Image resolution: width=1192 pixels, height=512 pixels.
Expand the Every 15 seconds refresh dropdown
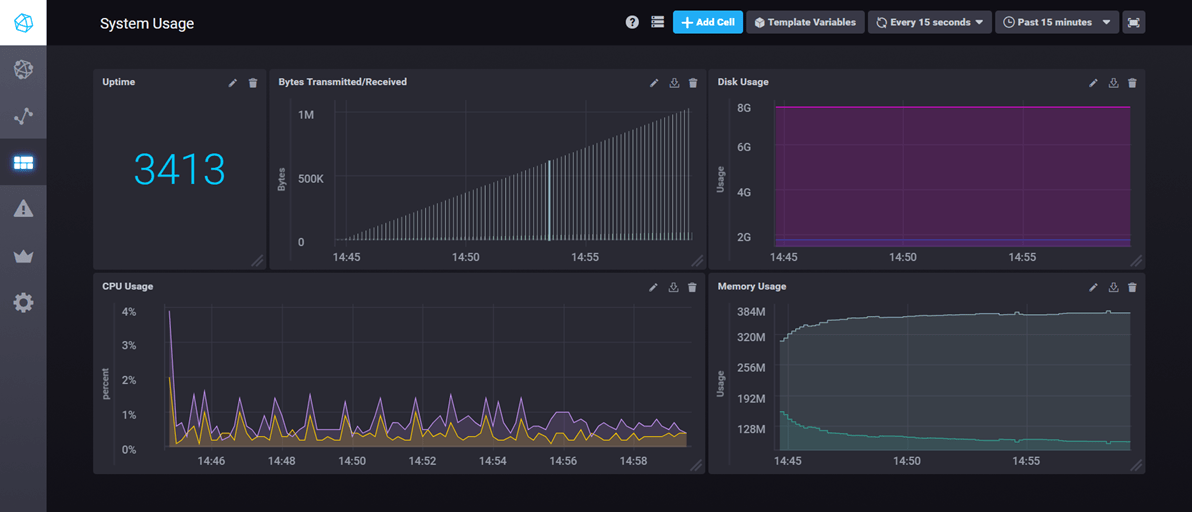929,22
